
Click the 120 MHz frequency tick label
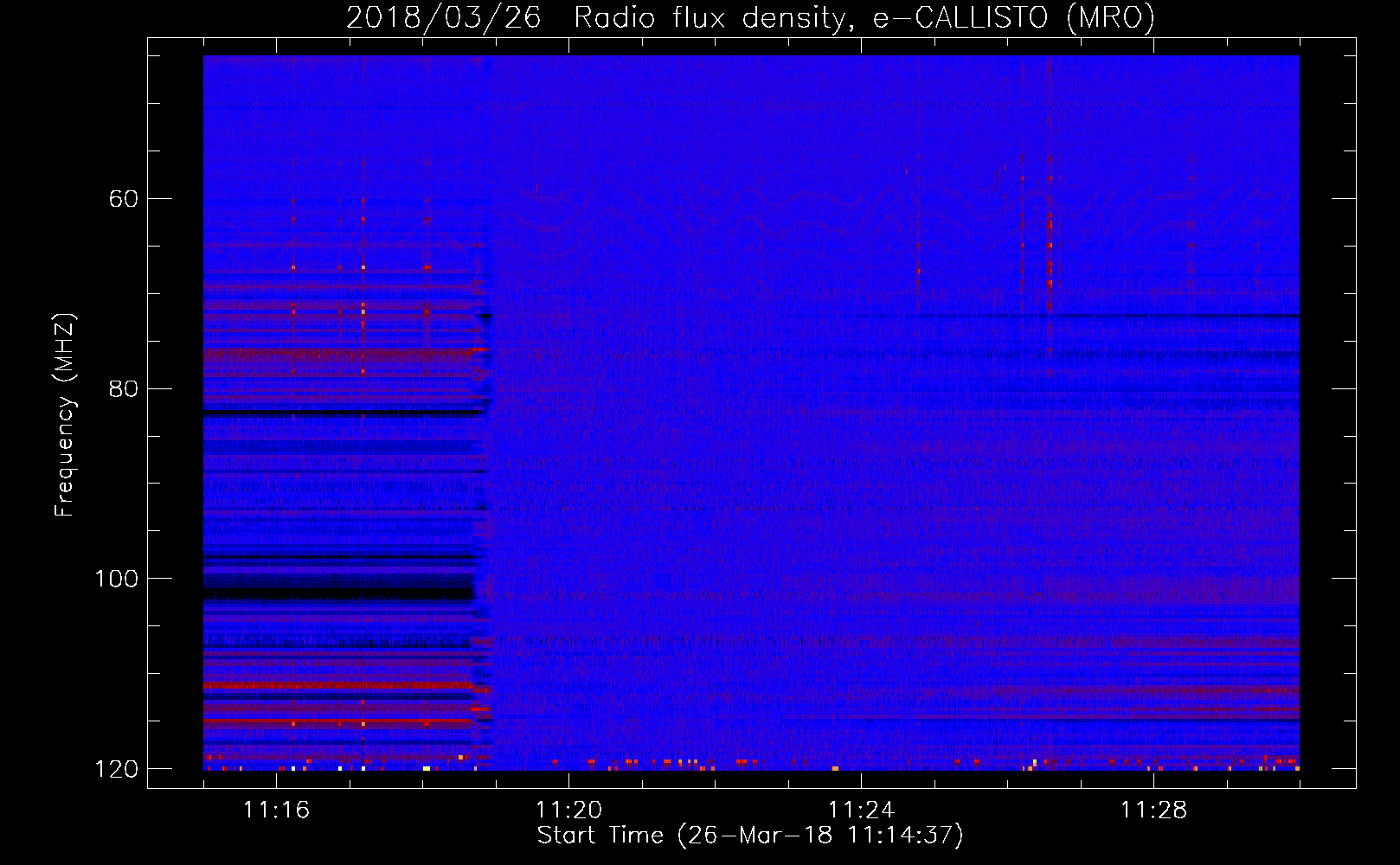click(116, 769)
